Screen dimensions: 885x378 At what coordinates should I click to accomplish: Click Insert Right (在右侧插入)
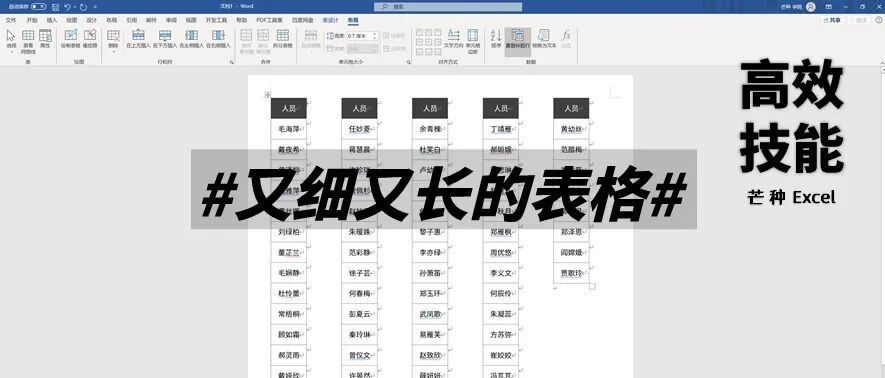pos(218,38)
